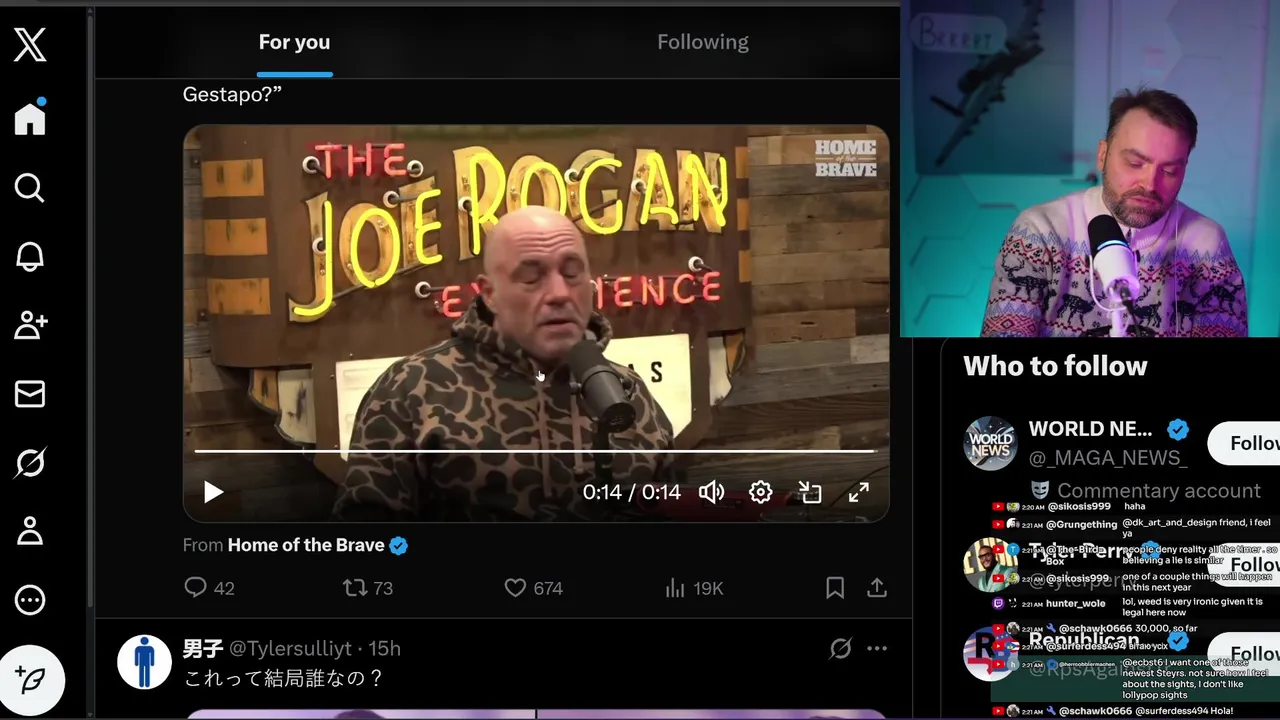Open the follow people icon in sidebar

tap(30, 325)
